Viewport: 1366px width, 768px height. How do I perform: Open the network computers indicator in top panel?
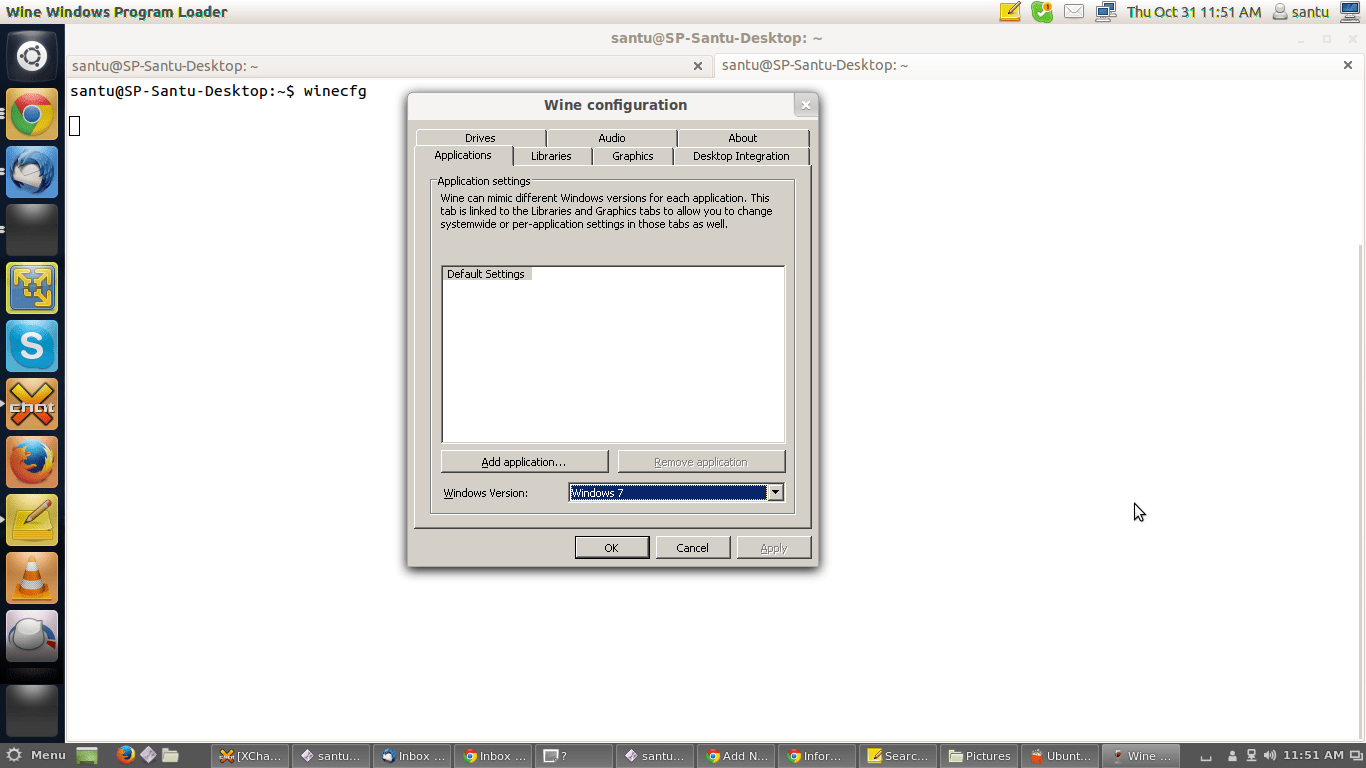pyautogui.click(x=1105, y=12)
